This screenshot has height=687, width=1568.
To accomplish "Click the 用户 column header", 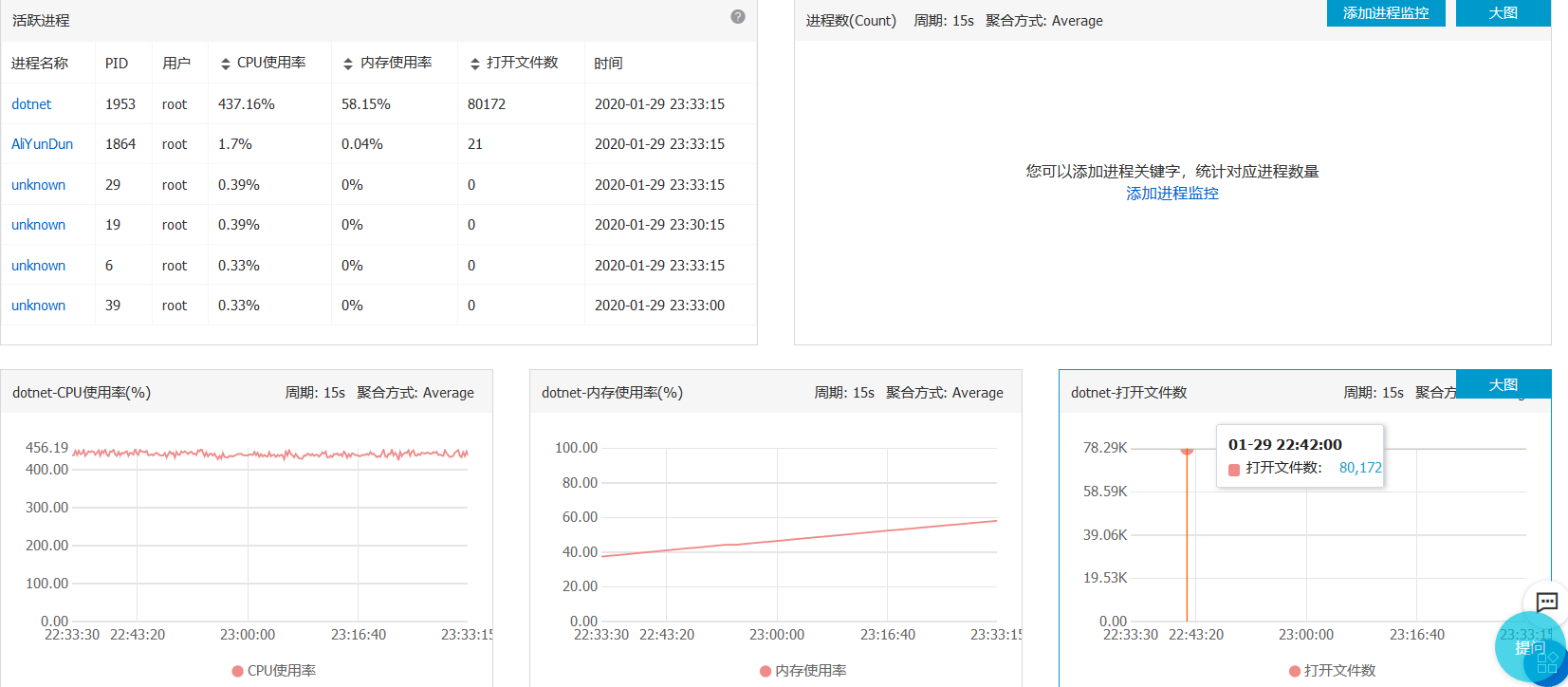I will coord(176,64).
